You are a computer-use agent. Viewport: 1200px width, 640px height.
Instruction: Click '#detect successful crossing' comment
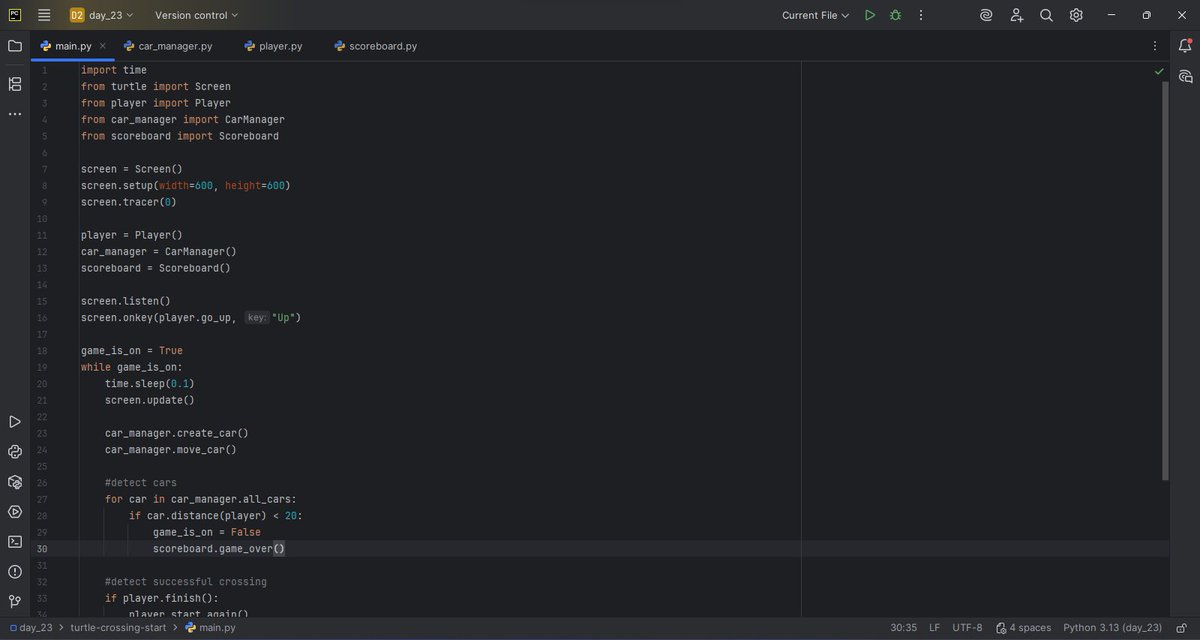tap(186, 582)
